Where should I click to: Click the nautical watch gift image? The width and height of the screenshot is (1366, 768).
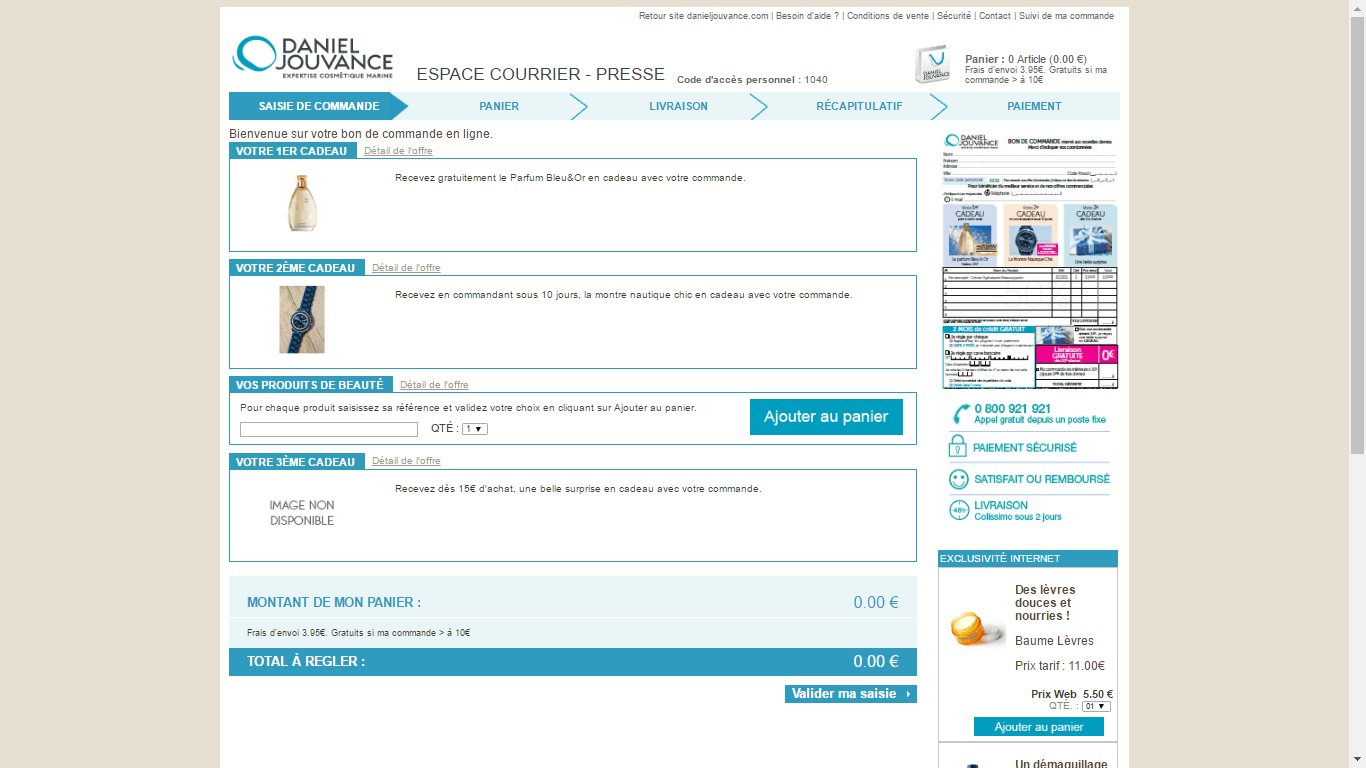coord(301,320)
